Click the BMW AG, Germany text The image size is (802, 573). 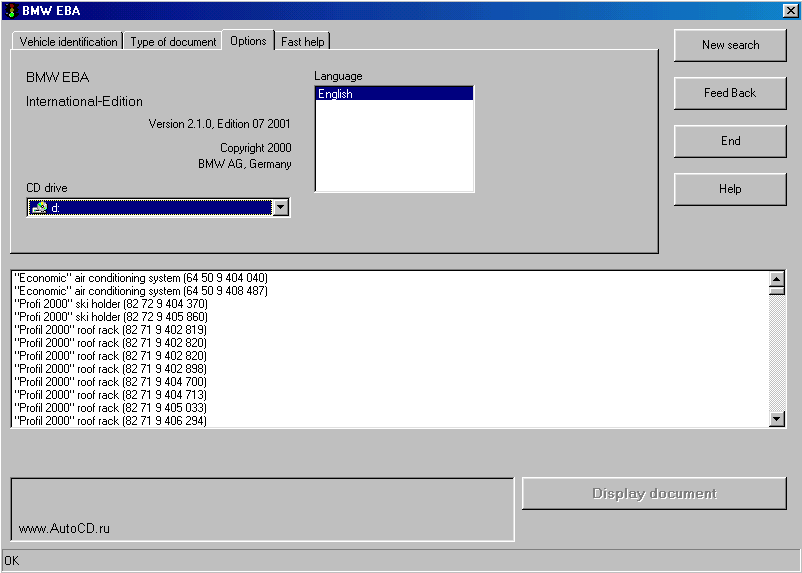point(244,164)
